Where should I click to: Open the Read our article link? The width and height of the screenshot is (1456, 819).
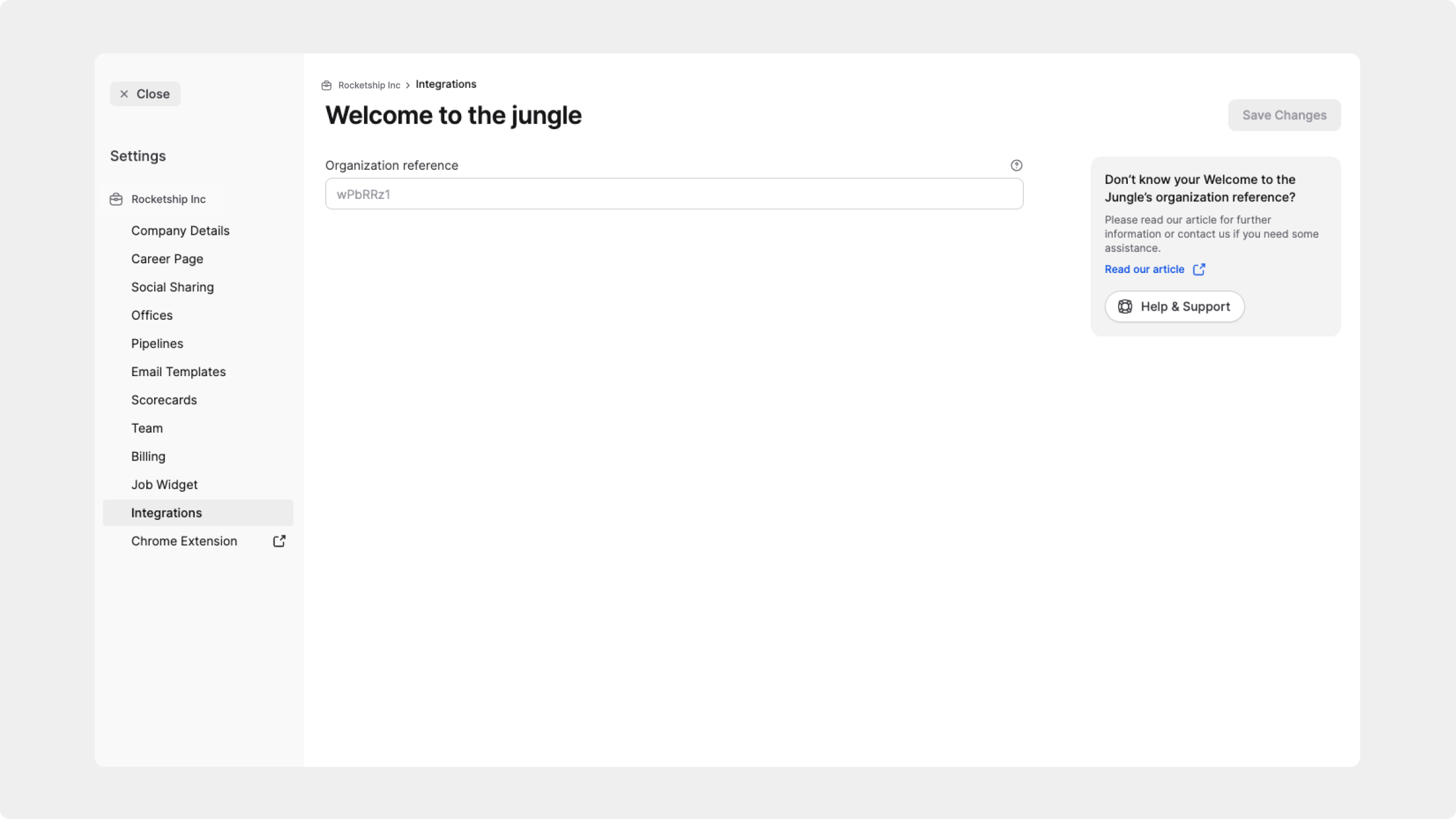[1144, 269]
